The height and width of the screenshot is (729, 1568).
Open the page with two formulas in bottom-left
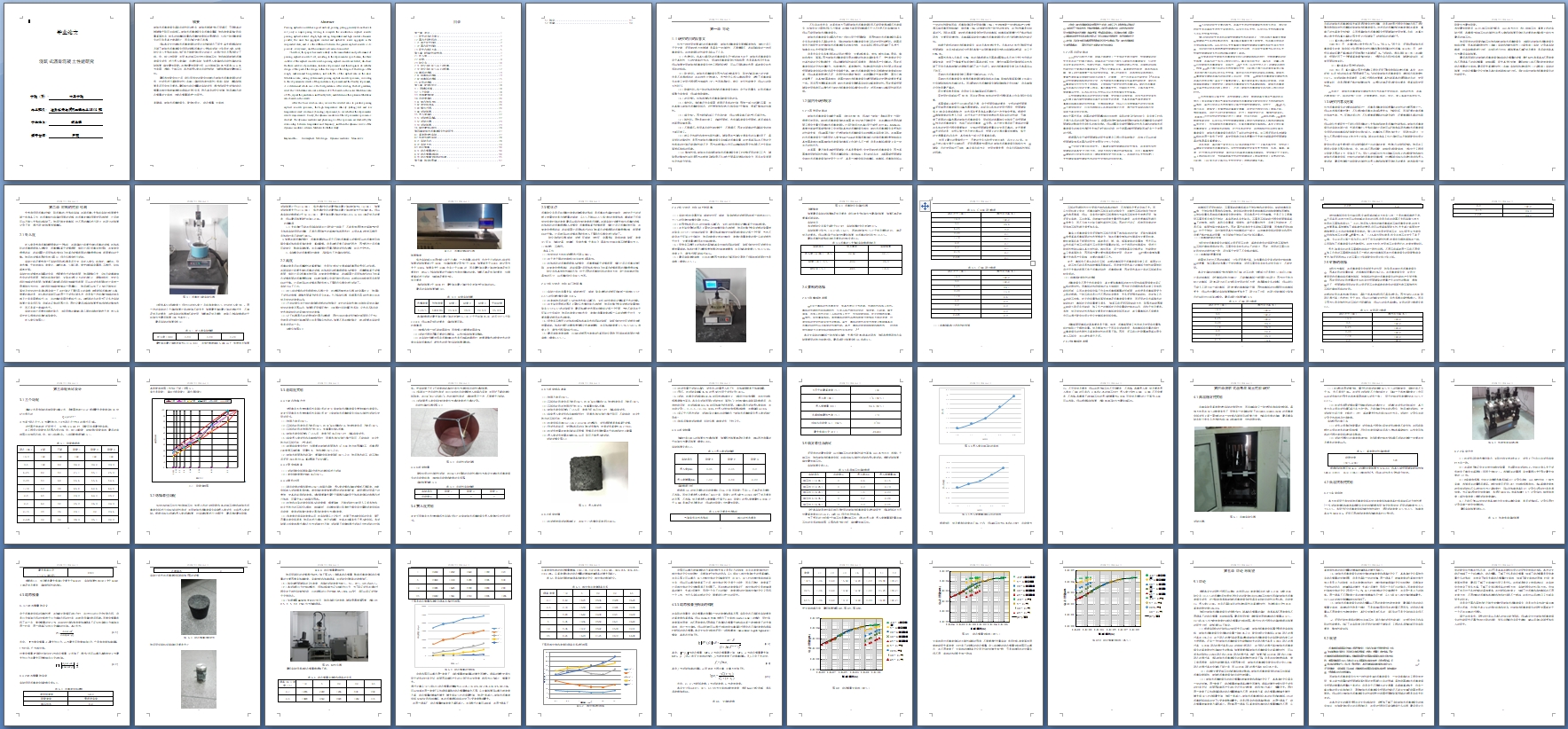tap(67, 639)
